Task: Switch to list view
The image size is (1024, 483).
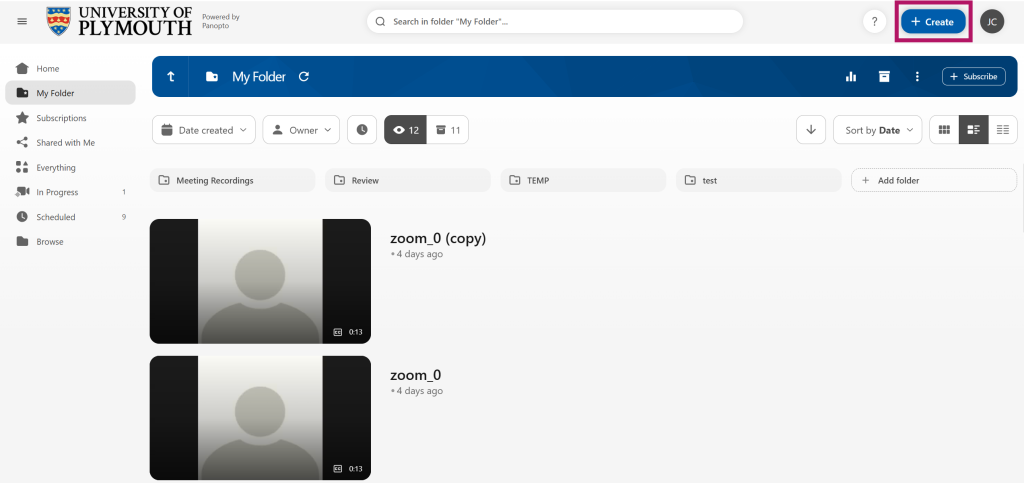Action: (1003, 130)
